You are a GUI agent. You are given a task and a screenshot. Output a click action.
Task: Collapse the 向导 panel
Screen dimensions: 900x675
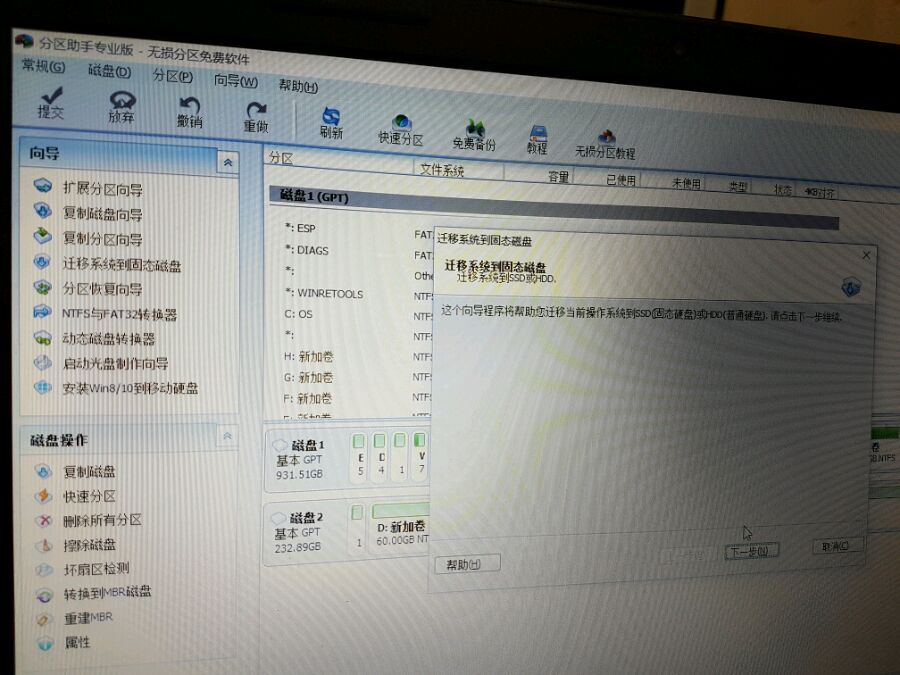point(228,162)
